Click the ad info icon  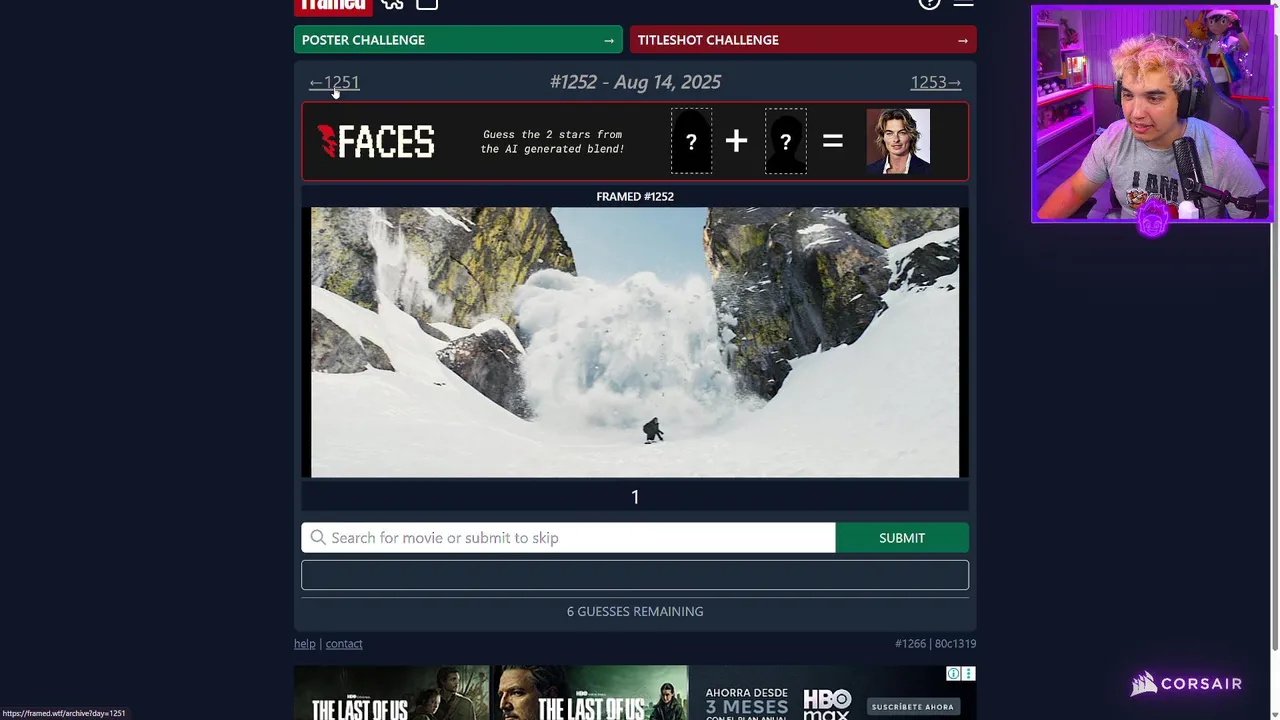coord(954,674)
